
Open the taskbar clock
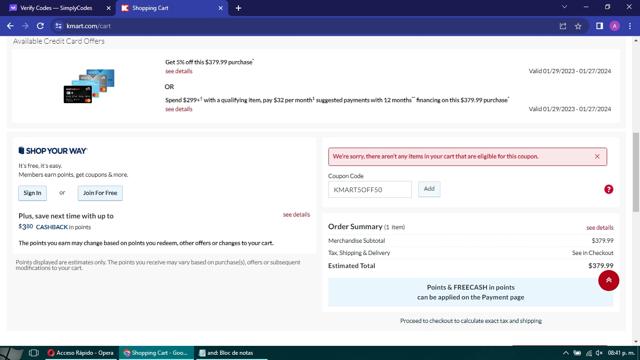click(620, 353)
